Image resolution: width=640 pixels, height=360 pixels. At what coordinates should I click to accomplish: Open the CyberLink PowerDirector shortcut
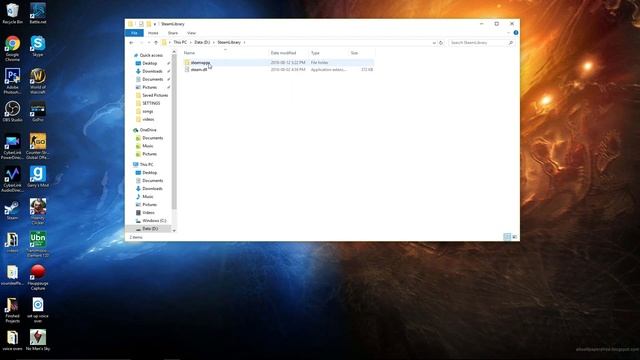coord(12,146)
